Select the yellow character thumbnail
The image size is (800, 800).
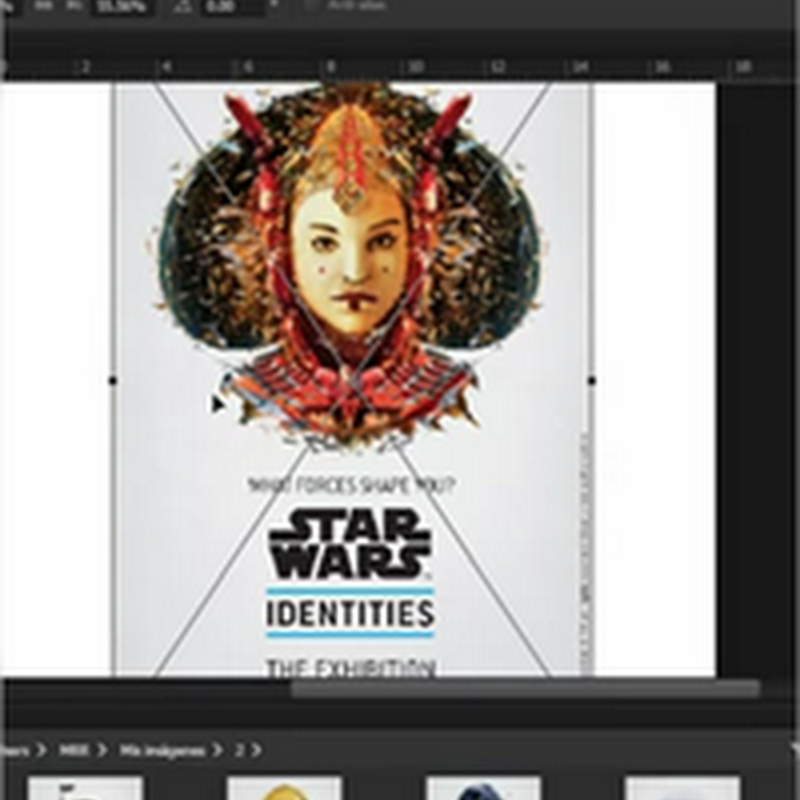click(284, 788)
